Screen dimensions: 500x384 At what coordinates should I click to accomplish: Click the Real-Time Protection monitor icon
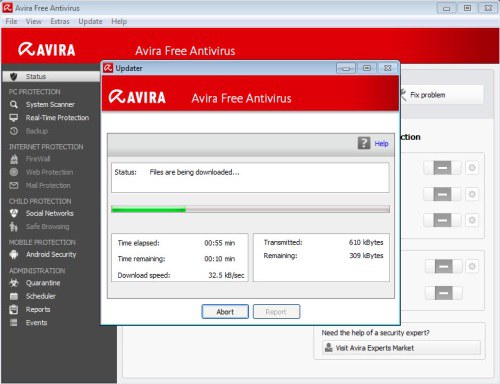tap(14, 118)
